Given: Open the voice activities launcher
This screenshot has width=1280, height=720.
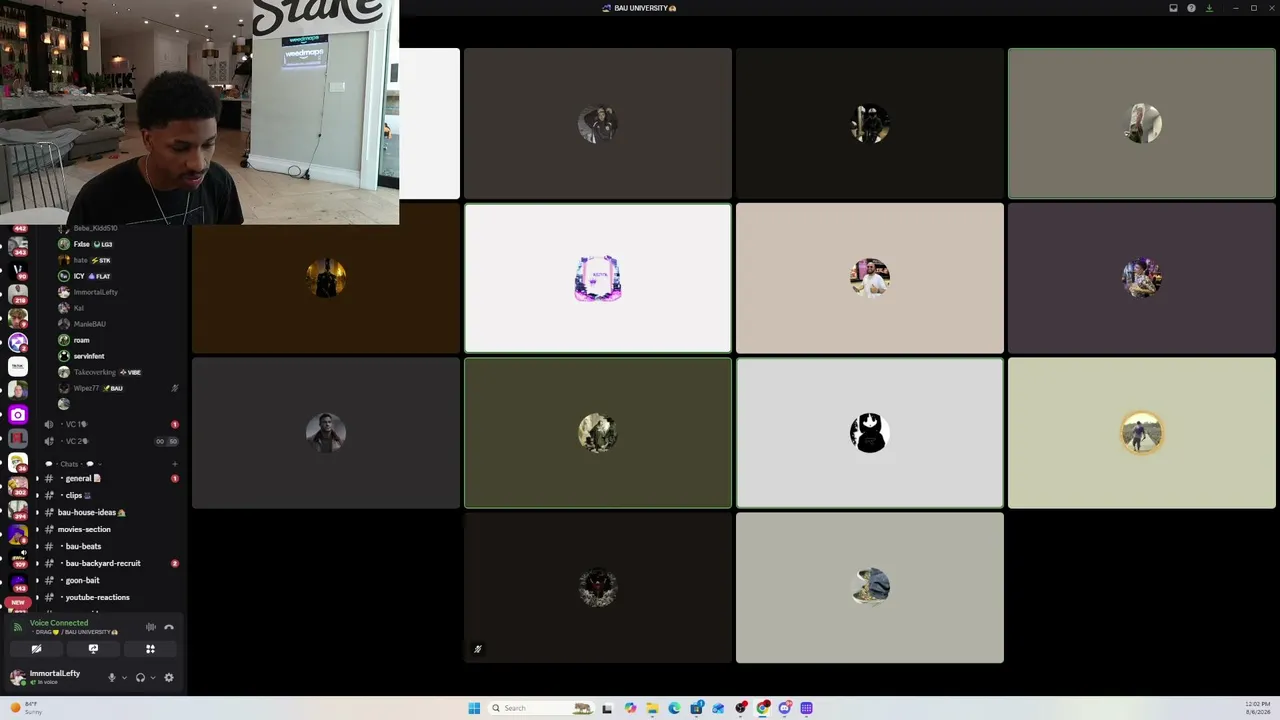Looking at the screenshot, I should tap(150, 649).
